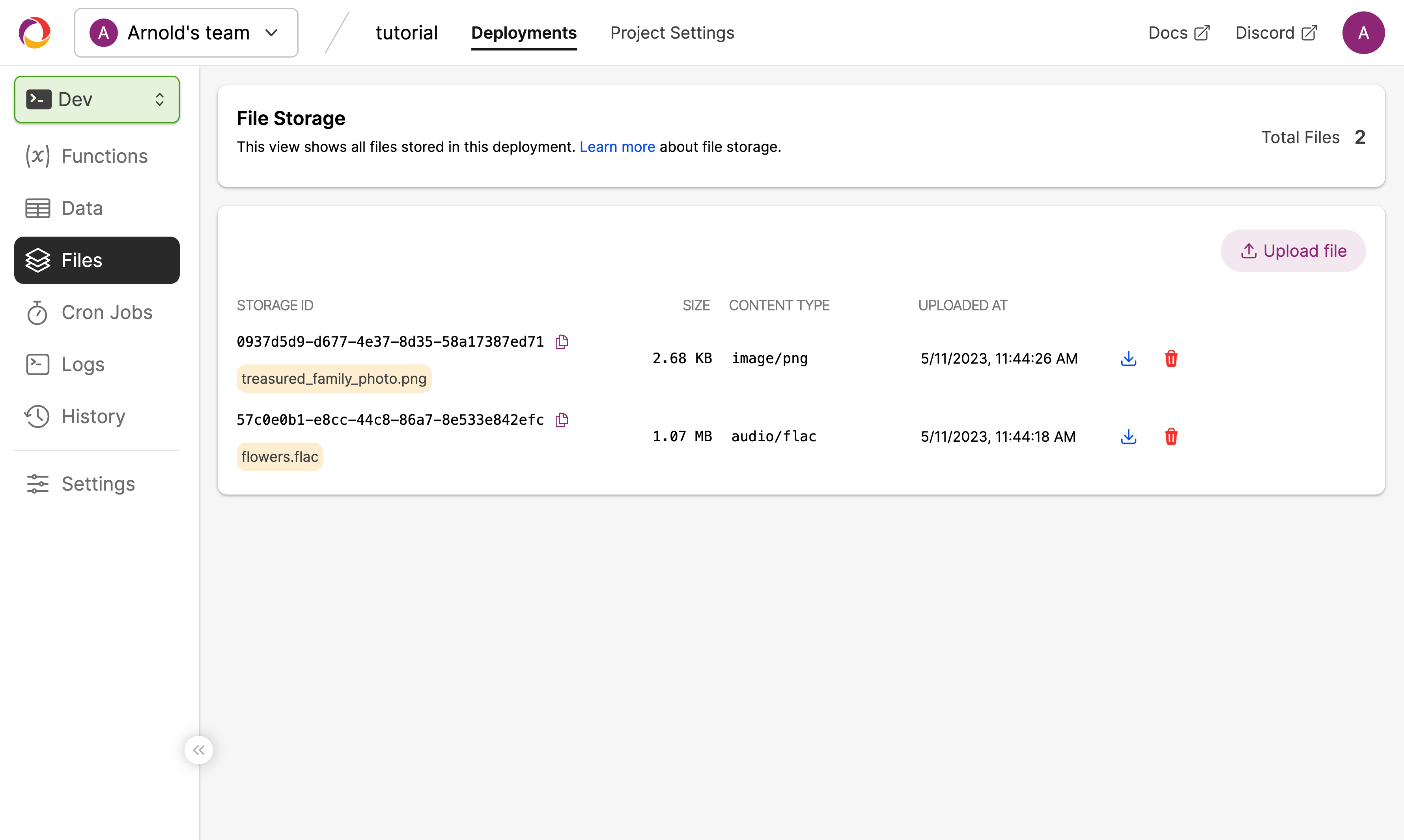Download the treasured_family_photo.png file
Screen dimensions: 1404x840
coord(1129,358)
